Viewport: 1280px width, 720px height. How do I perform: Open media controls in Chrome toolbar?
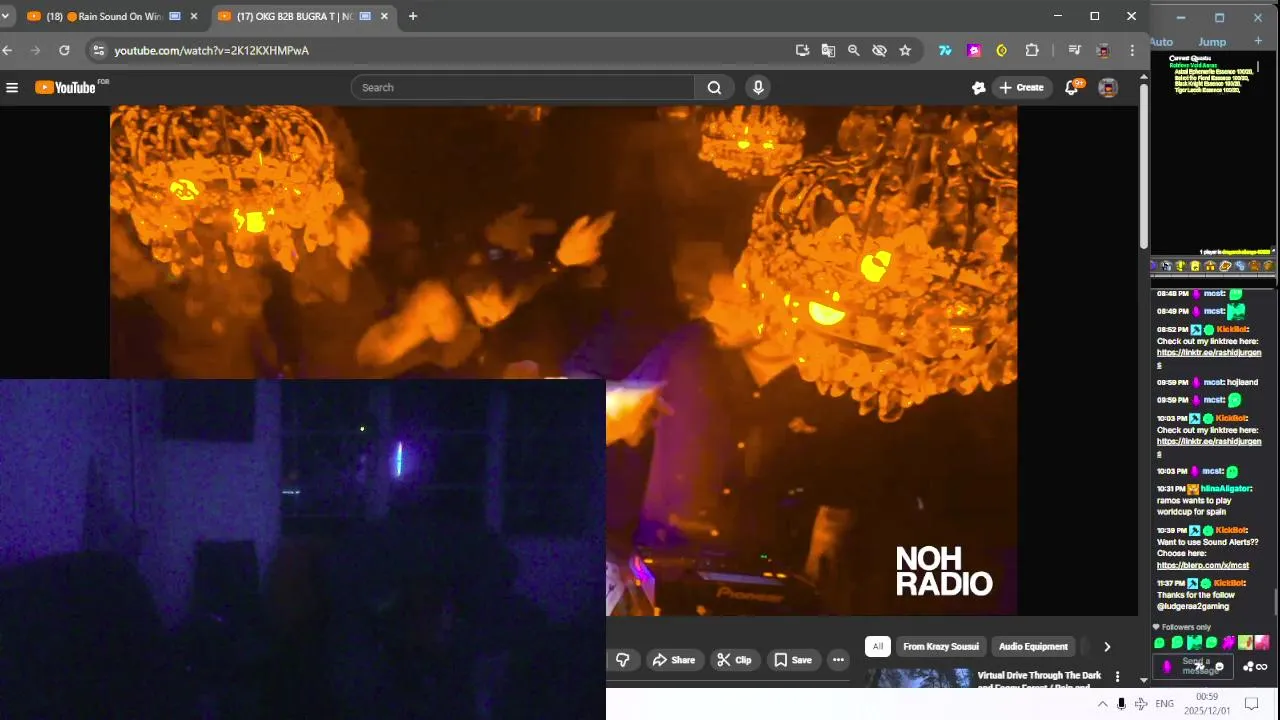[1074, 50]
